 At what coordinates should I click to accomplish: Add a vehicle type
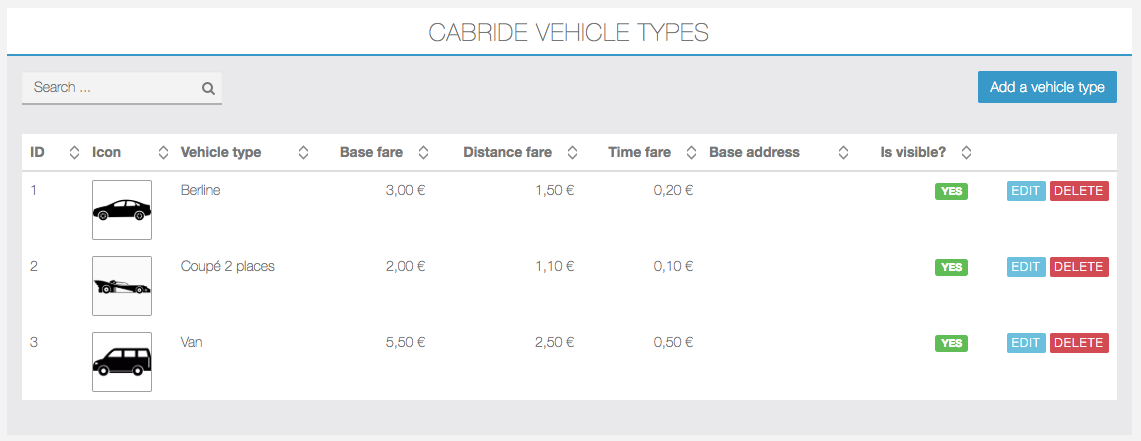click(x=1047, y=87)
